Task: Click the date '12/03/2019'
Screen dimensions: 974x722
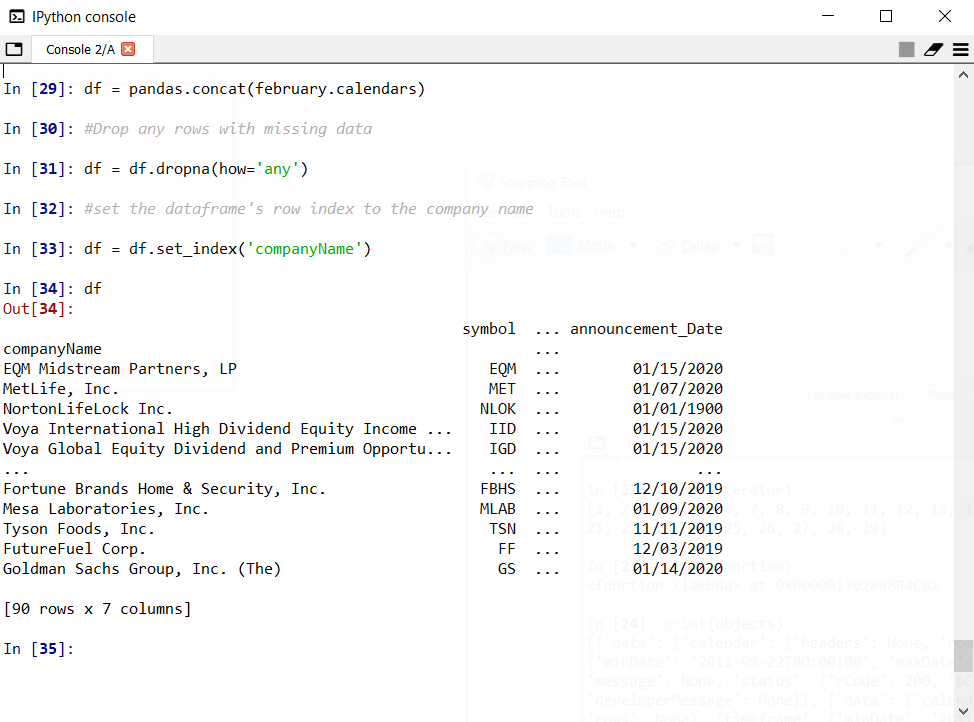Action: click(678, 549)
